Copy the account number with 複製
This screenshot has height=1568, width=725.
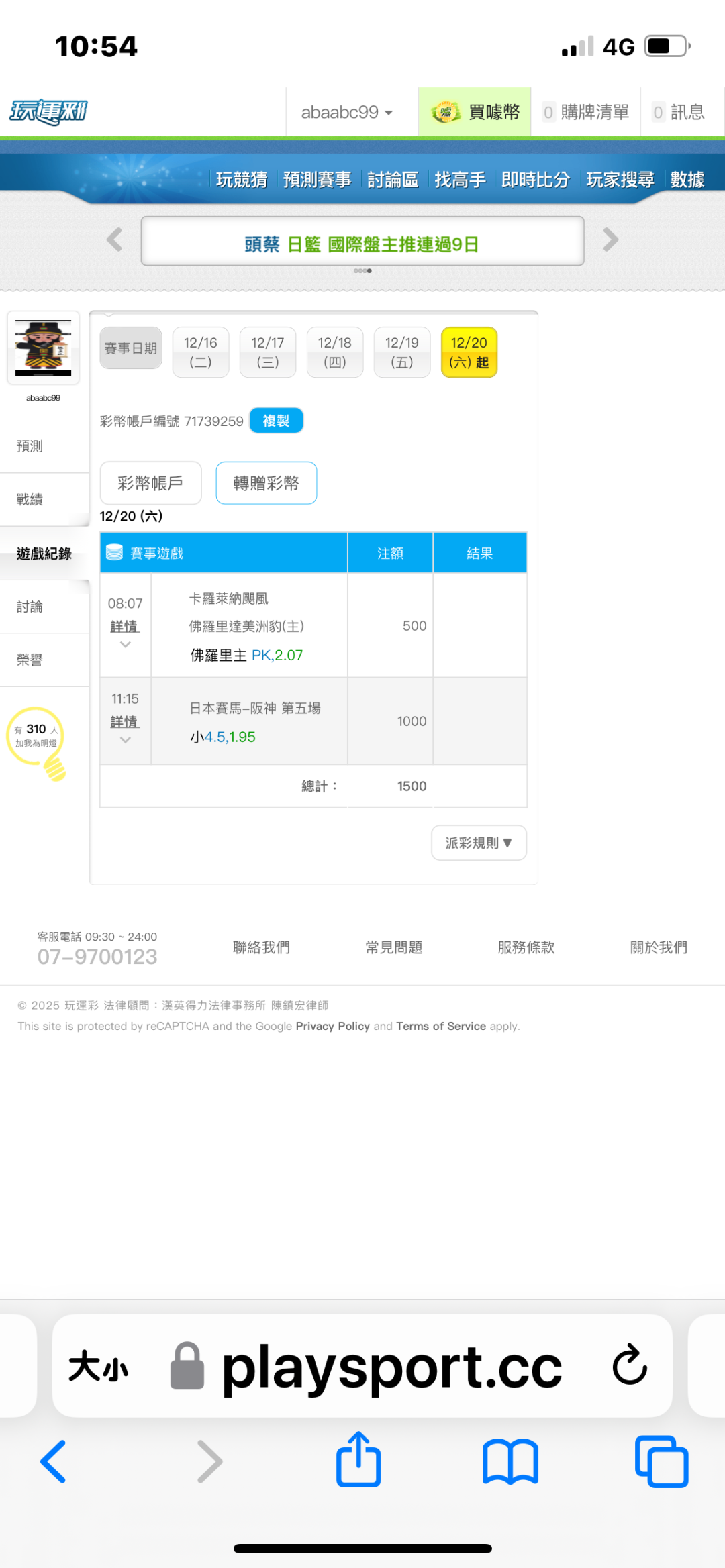[276, 421]
